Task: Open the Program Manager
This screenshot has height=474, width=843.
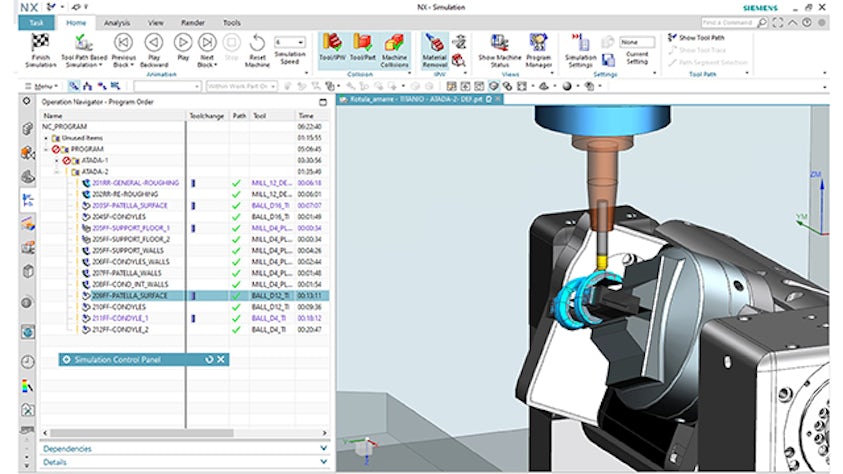Action: tap(538, 51)
